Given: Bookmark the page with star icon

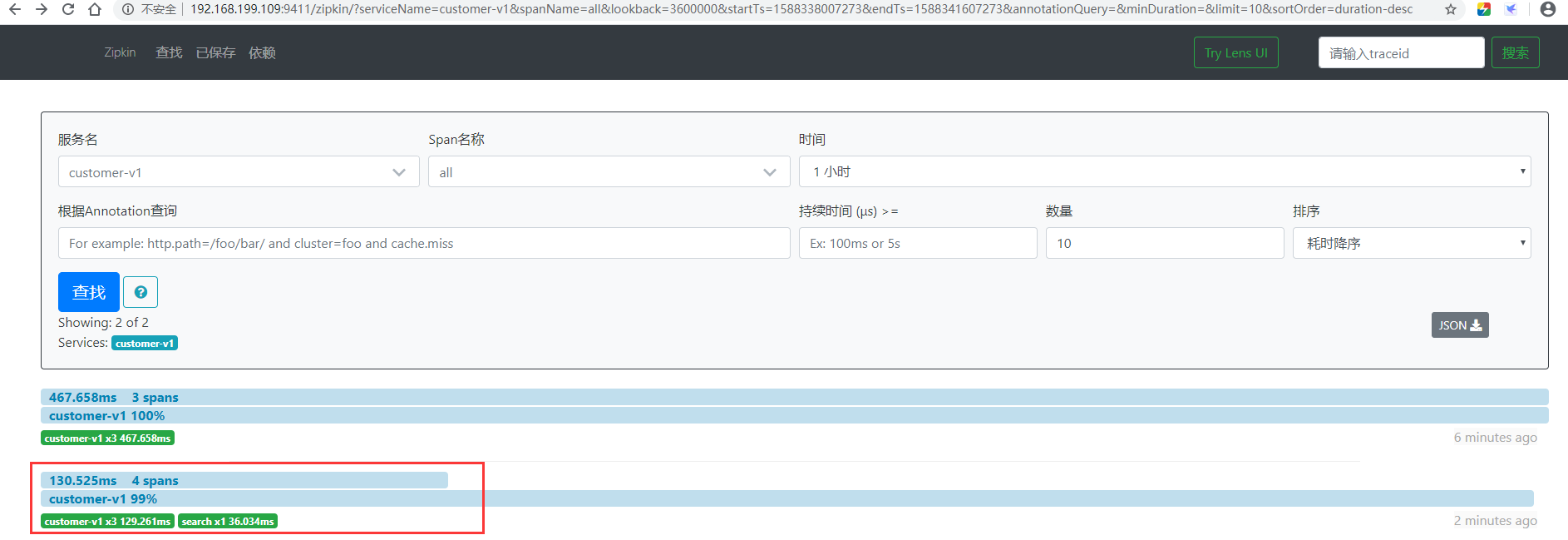Looking at the screenshot, I should click(1451, 9).
